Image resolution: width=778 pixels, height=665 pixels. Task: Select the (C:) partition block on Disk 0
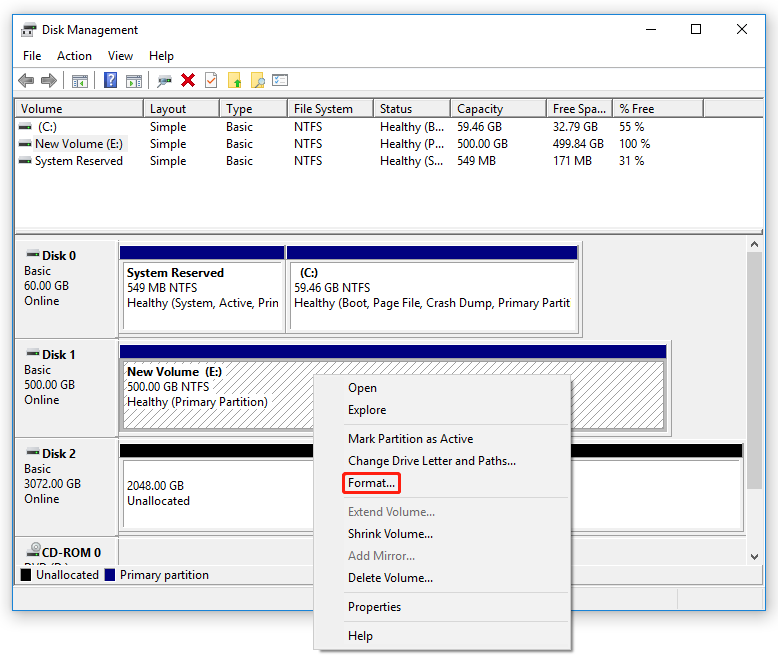tap(432, 289)
